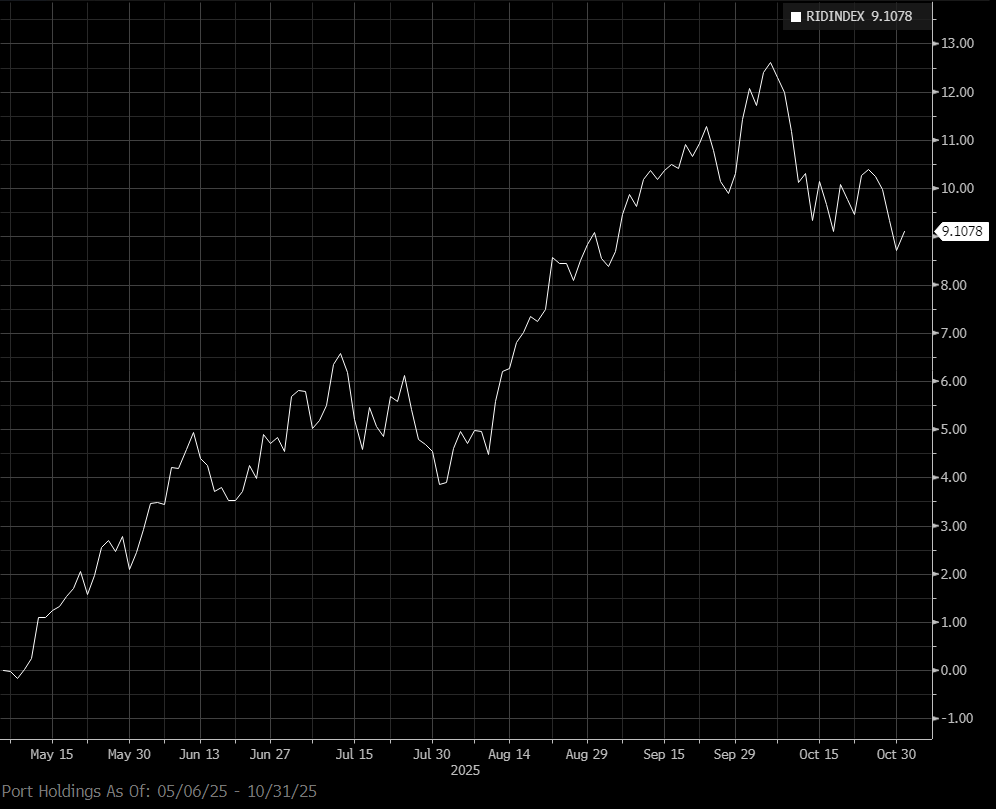996x809 pixels.
Task: Click the Oct 30 date label
Action: tap(896, 754)
